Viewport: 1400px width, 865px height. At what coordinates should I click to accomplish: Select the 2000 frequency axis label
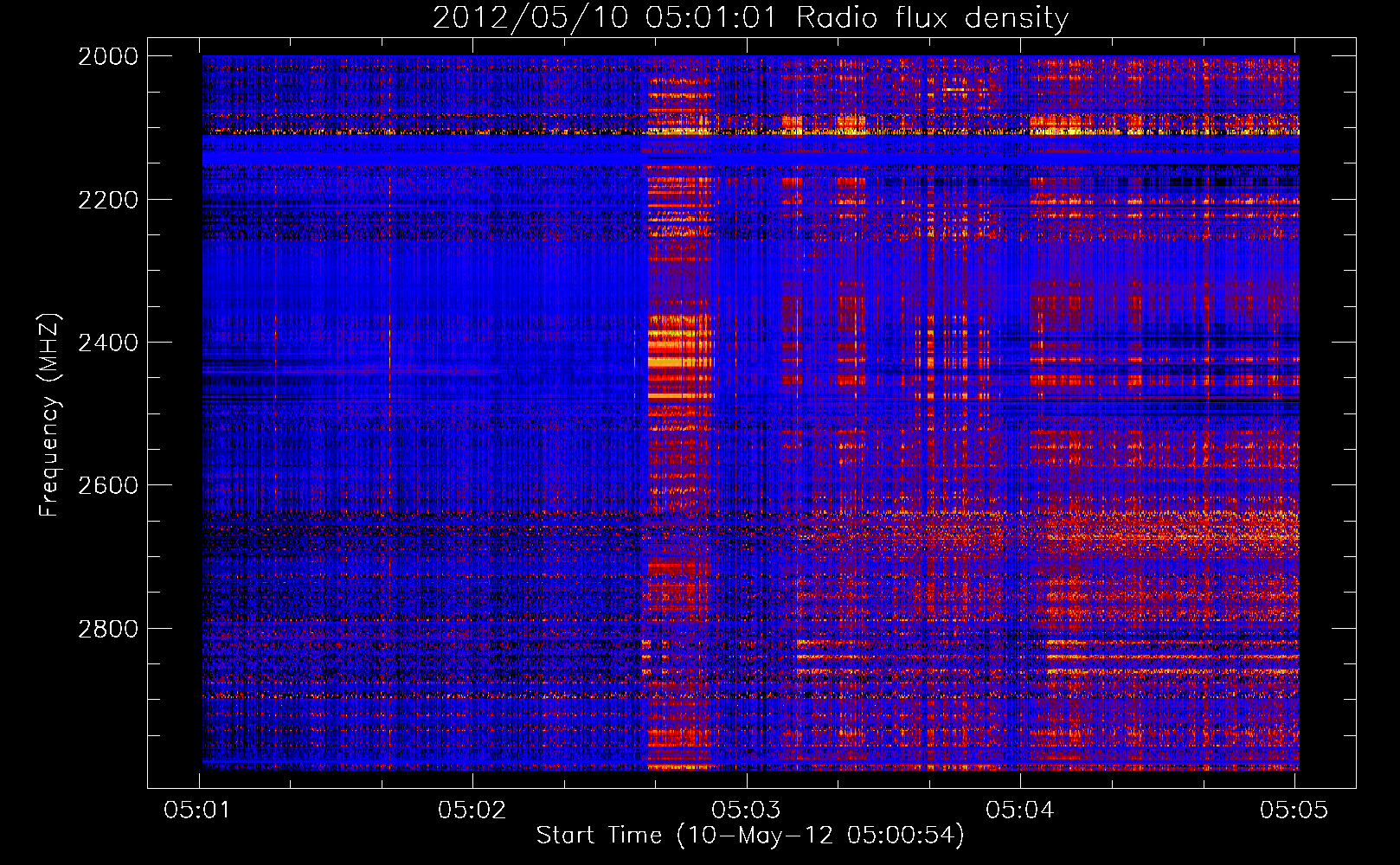(x=108, y=56)
